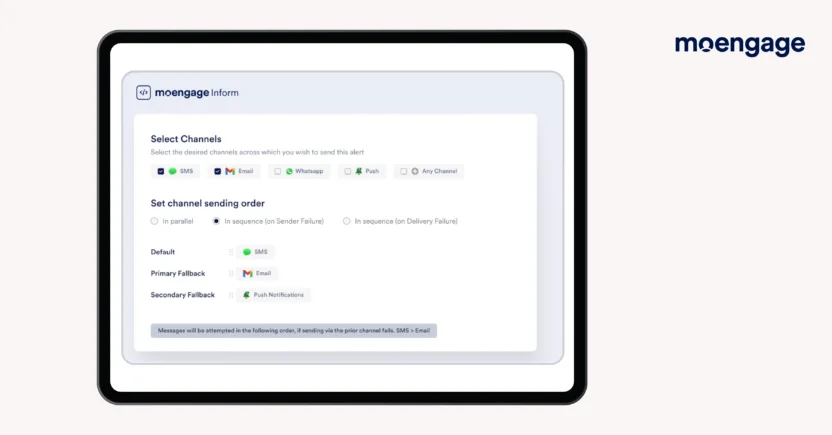The height and width of the screenshot is (435, 832).
Task: Click the SMS chip in the Default row
Action: click(255, 252)
